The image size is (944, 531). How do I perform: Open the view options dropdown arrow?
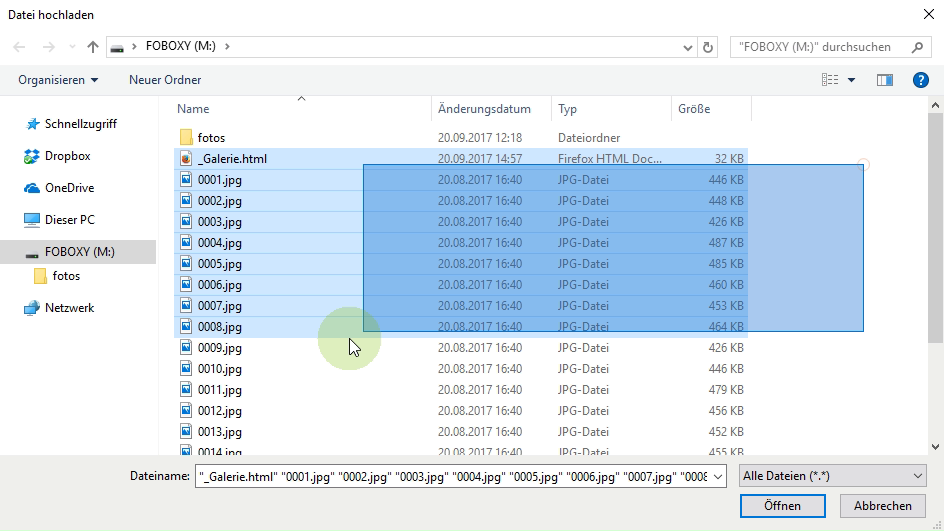point(852,80)
